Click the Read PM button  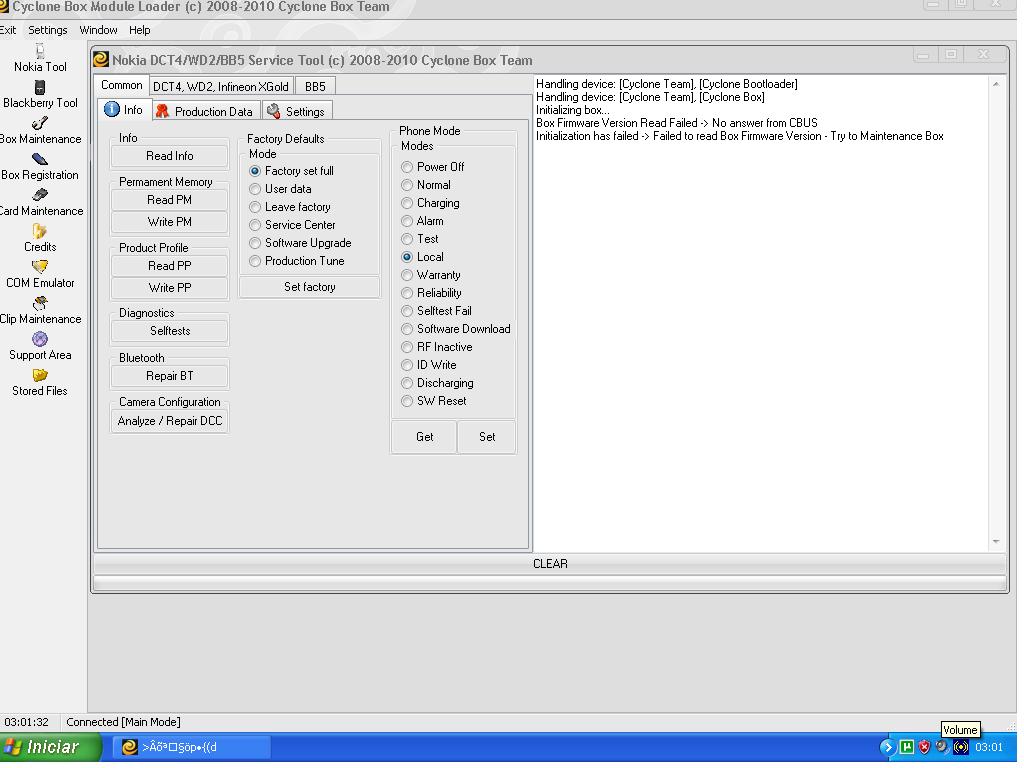[x=170, y=200]
